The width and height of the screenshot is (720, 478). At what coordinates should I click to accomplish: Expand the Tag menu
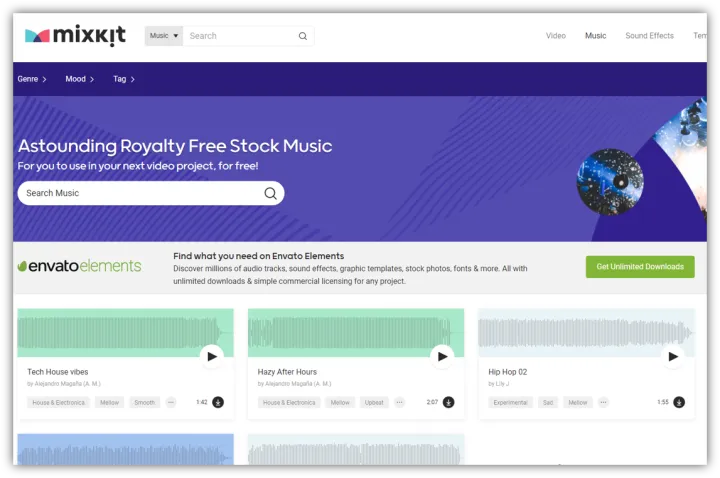click(124, 79)
